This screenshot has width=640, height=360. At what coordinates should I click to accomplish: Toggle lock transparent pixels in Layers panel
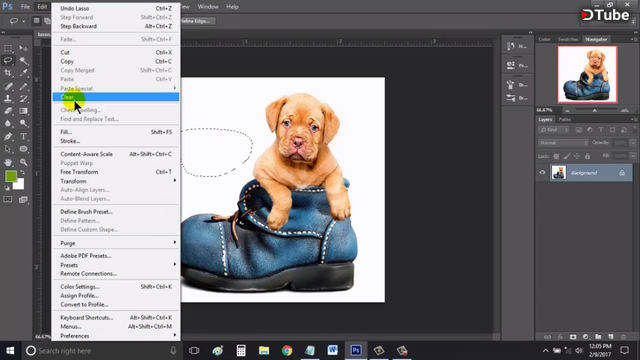pos(556,156)
